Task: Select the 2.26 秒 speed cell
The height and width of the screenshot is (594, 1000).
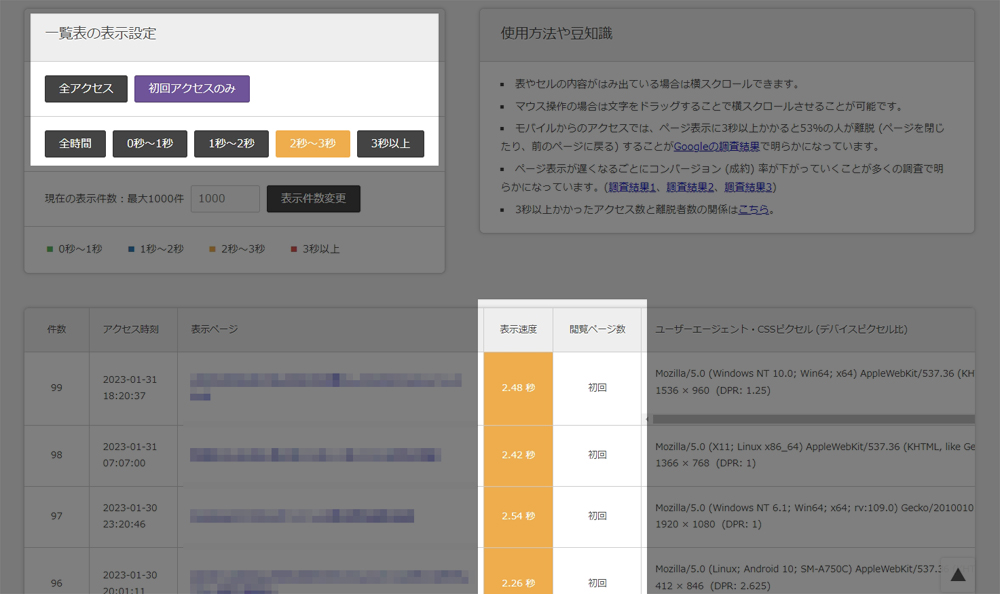Action: (518, 572)
